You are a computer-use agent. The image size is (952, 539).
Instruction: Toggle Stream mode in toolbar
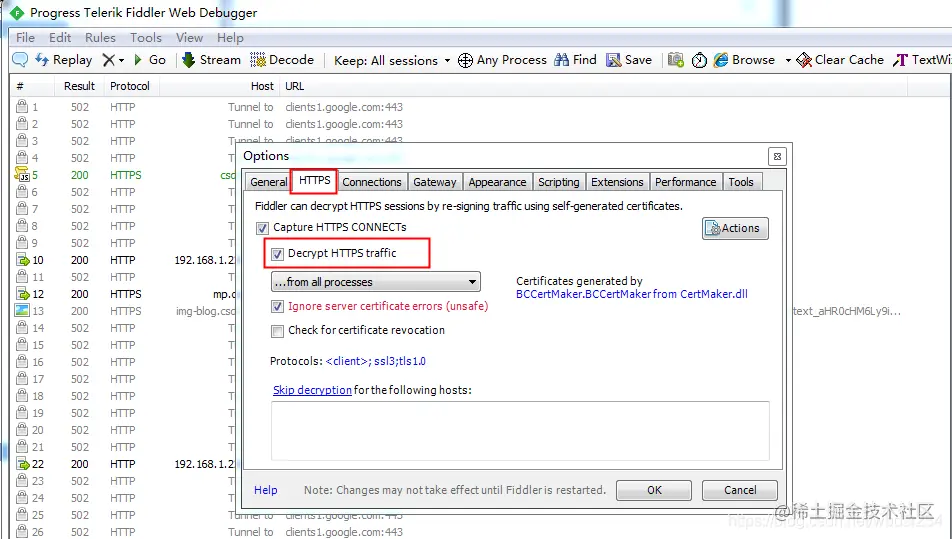[x=211, y=59]
